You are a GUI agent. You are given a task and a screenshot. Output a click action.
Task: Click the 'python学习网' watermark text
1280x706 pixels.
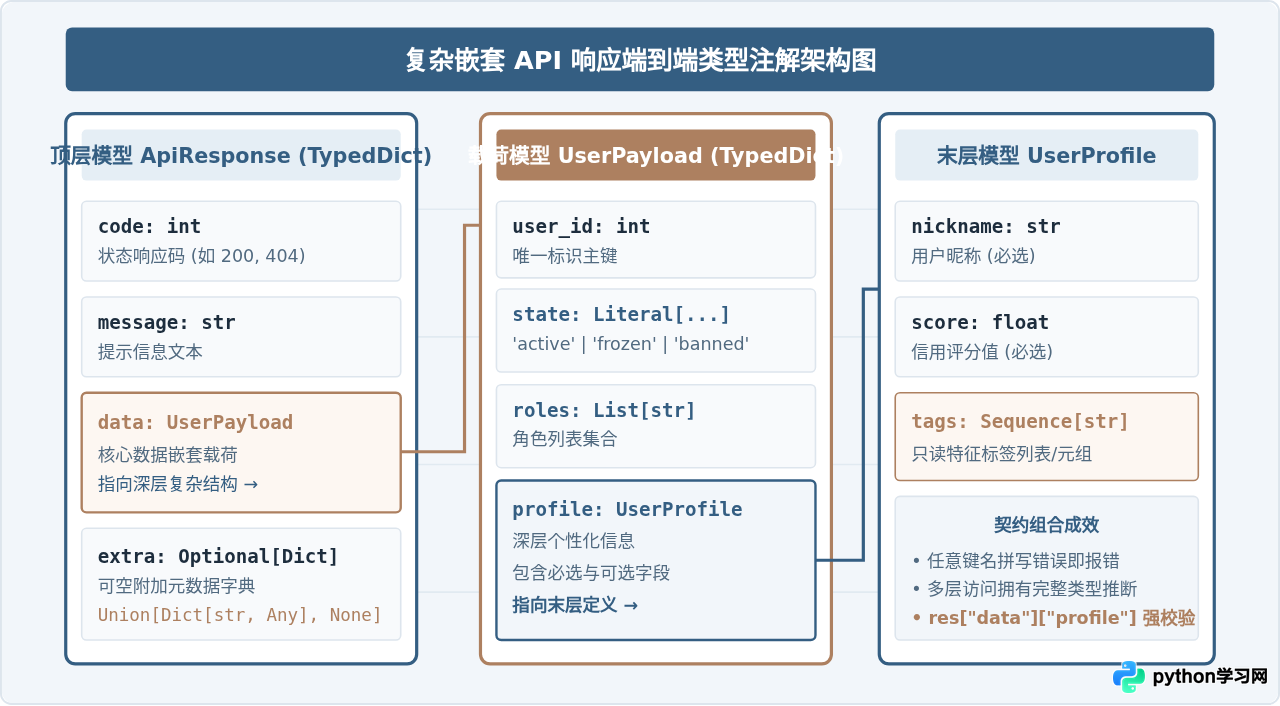pos(1210,677)
